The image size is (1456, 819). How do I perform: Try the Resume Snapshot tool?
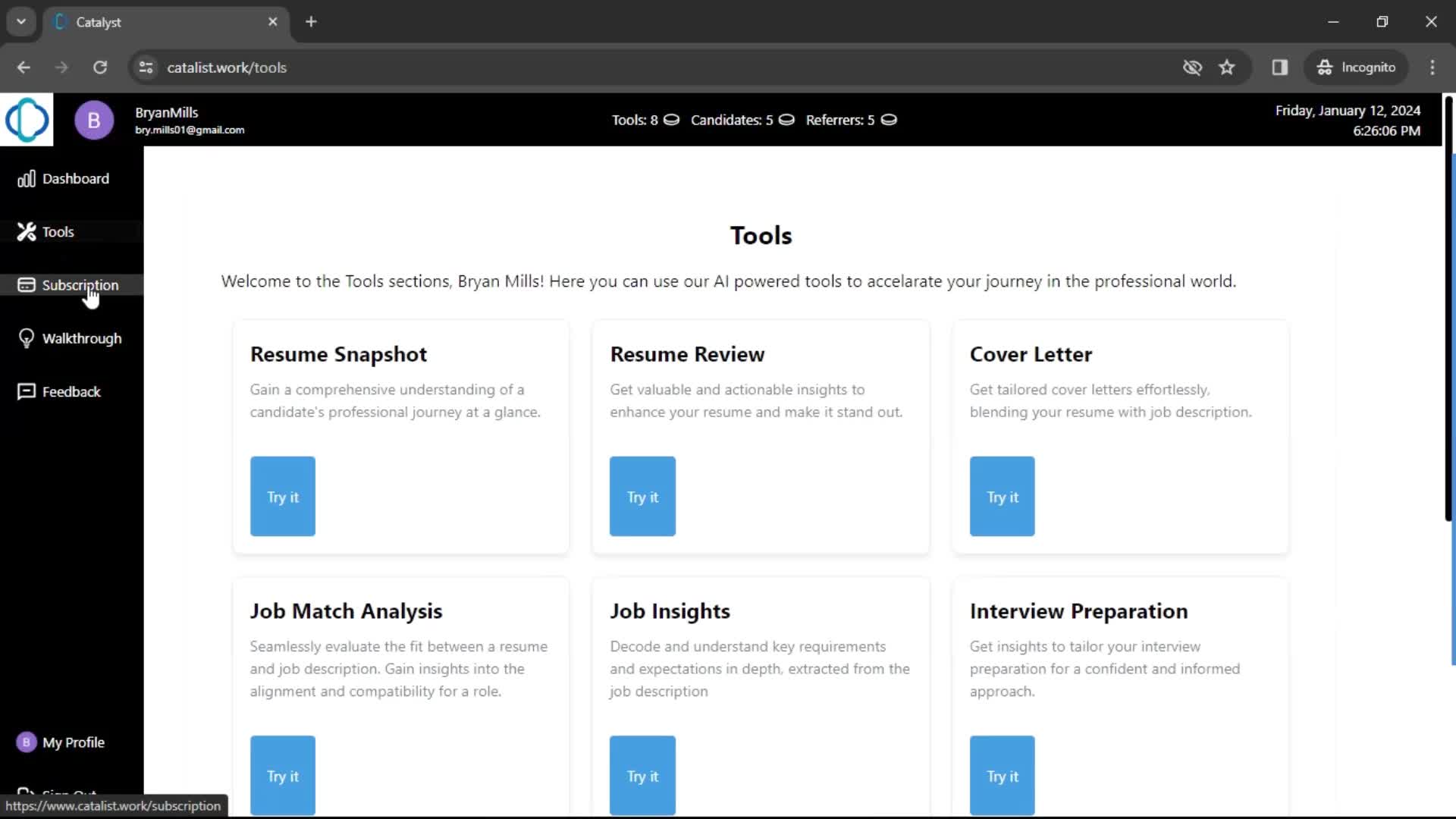[283, 496]
